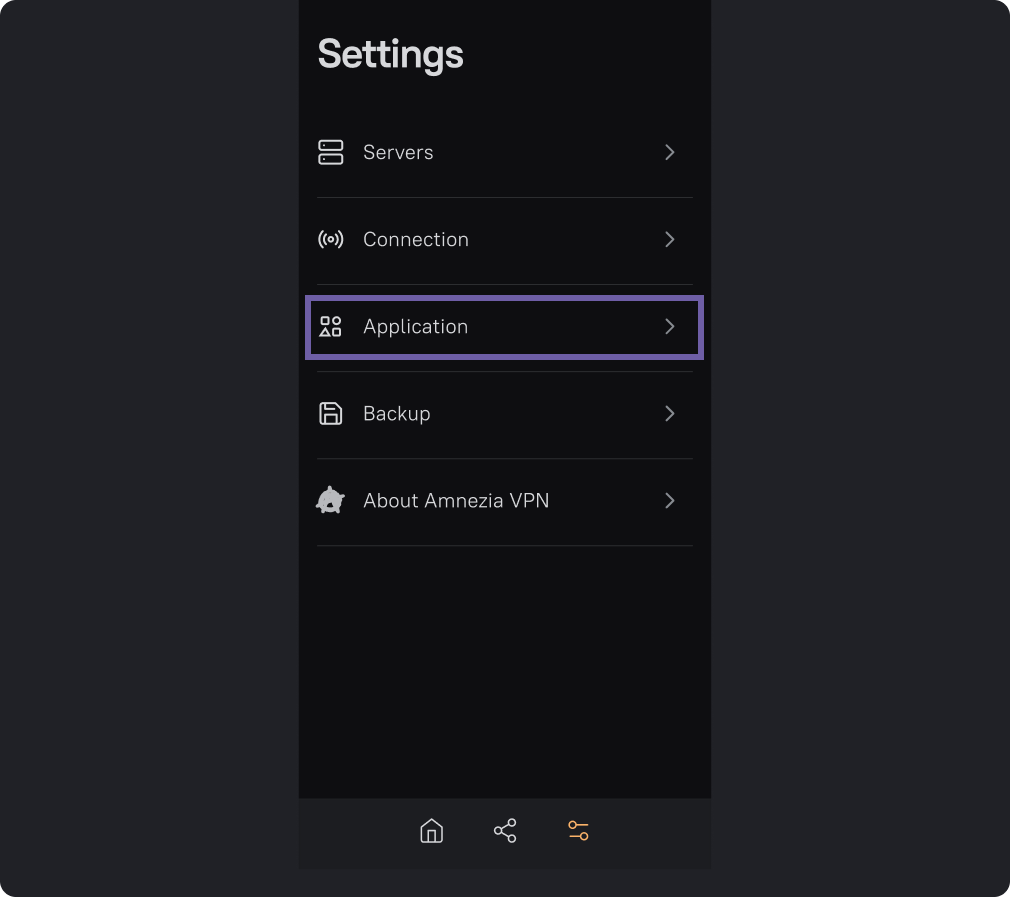
Task: Click the Backup floppy disk icon
Action: click(x=330, y=414)
